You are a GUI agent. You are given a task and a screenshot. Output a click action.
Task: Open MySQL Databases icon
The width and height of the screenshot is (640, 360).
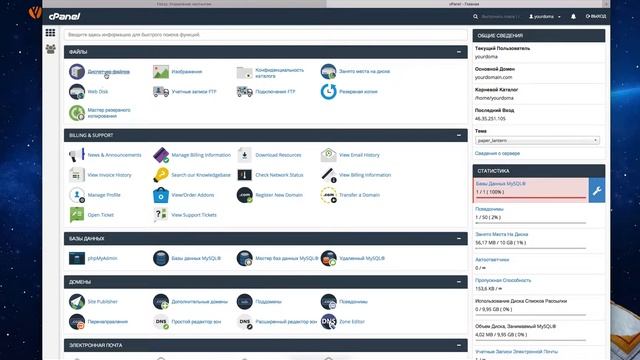click(161, 258)
